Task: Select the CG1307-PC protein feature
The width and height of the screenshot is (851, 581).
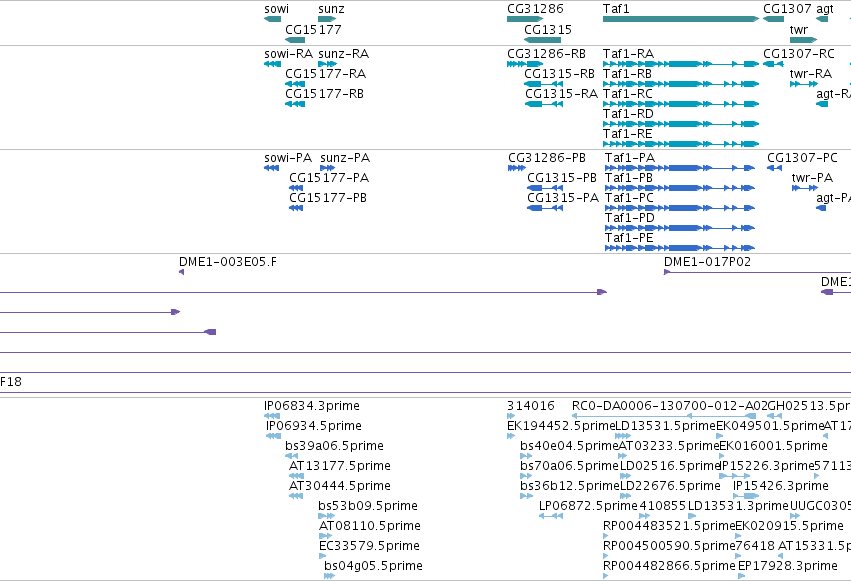Action: [774, 168]
